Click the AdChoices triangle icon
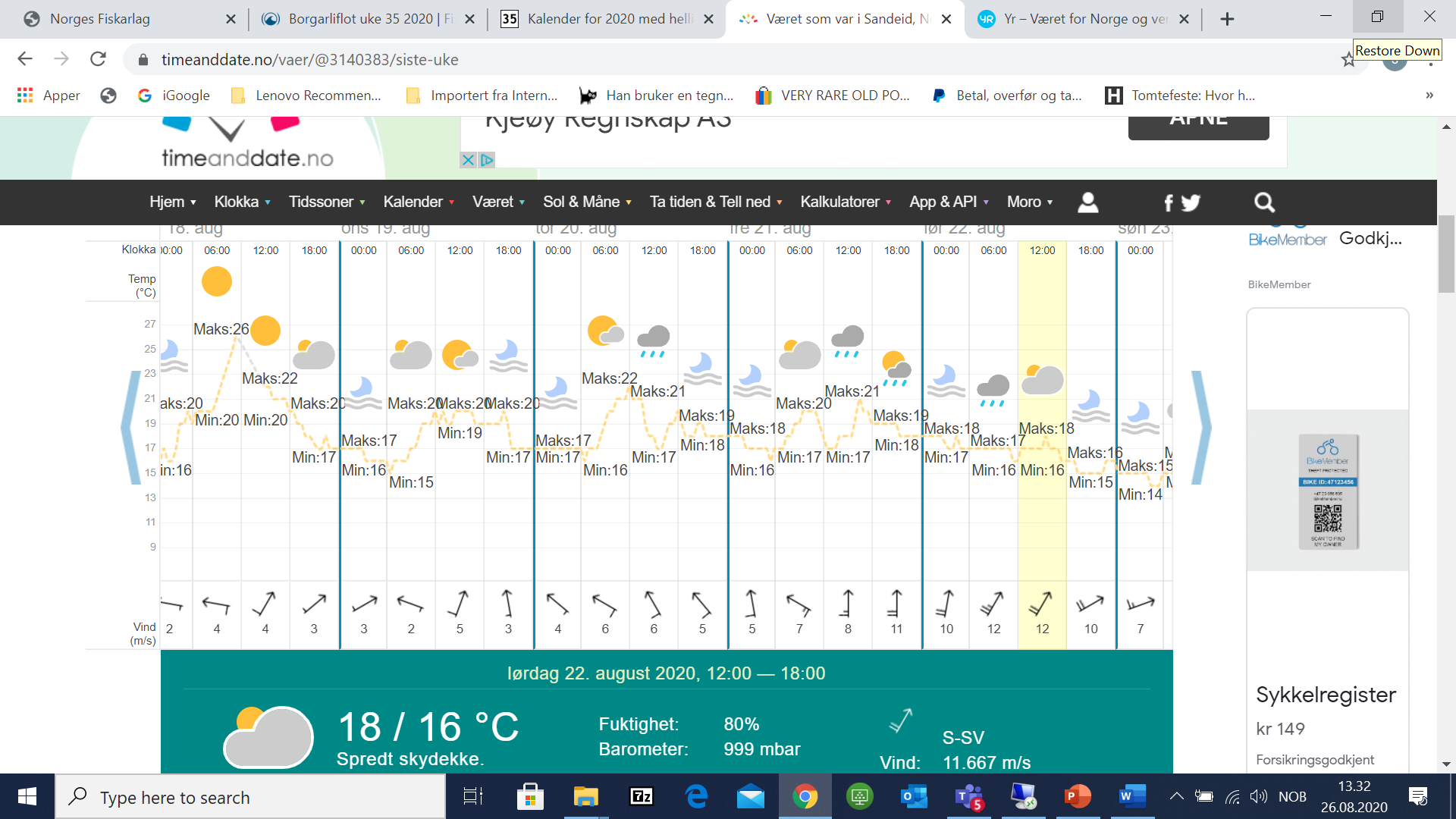 (487, 160)
